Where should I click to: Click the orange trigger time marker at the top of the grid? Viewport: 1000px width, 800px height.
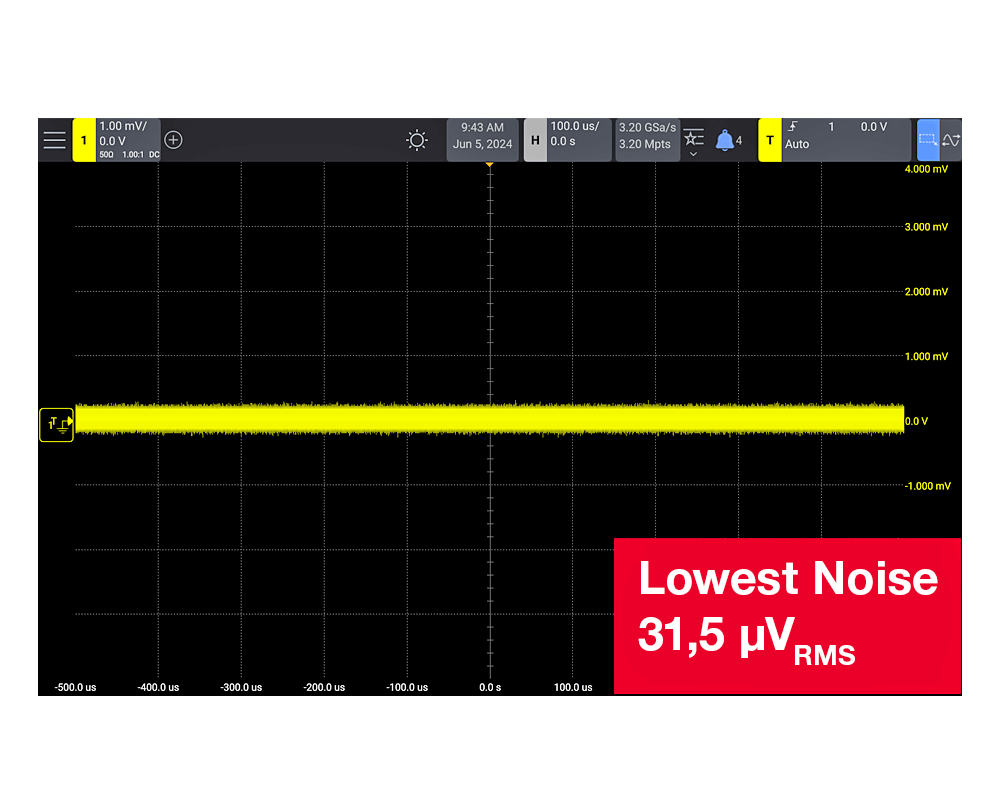(x=490, y=165)
